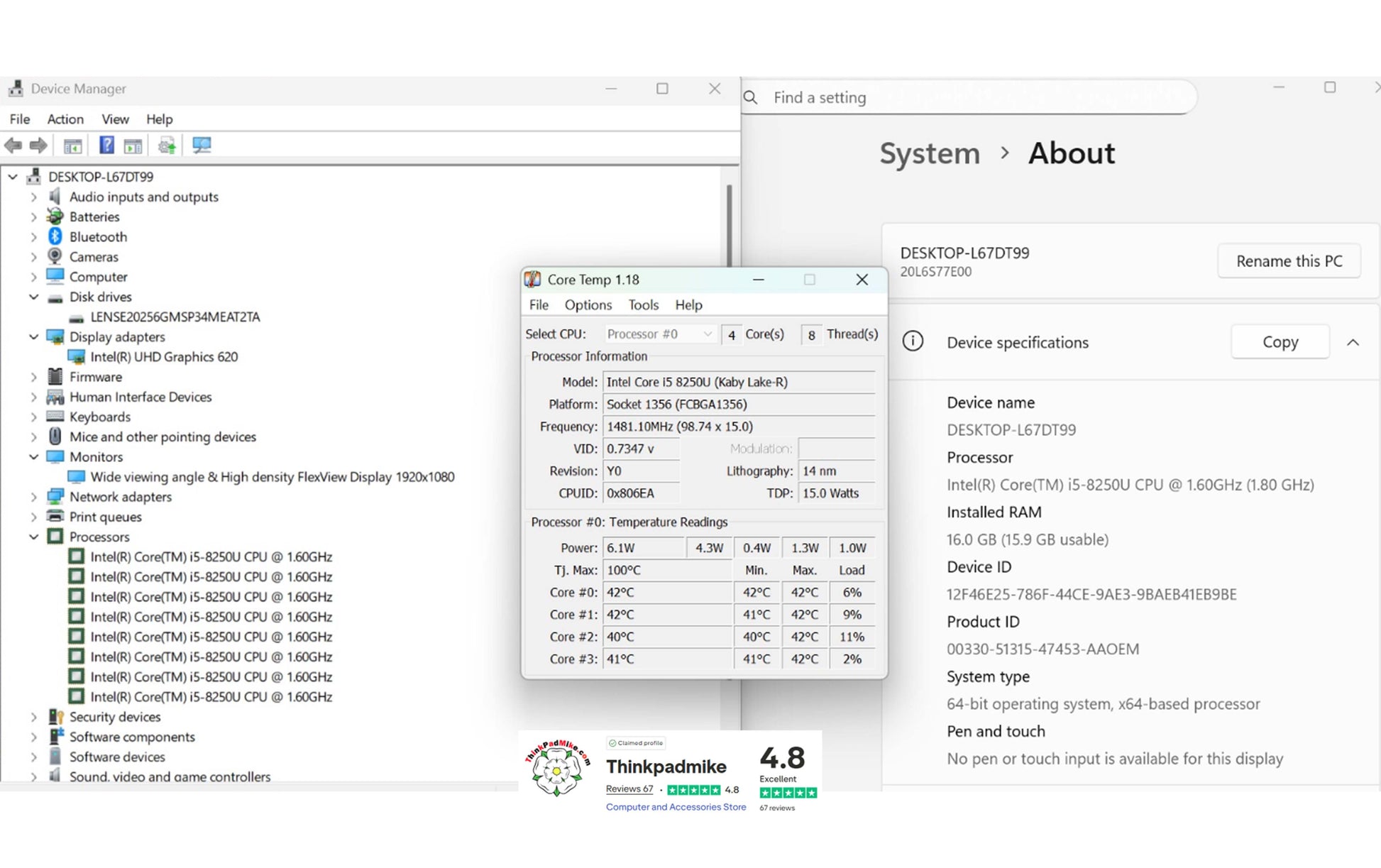The image size is (1381, 868).
Task: Click the System breadcrumb link
Action: [x=929, y=154]
